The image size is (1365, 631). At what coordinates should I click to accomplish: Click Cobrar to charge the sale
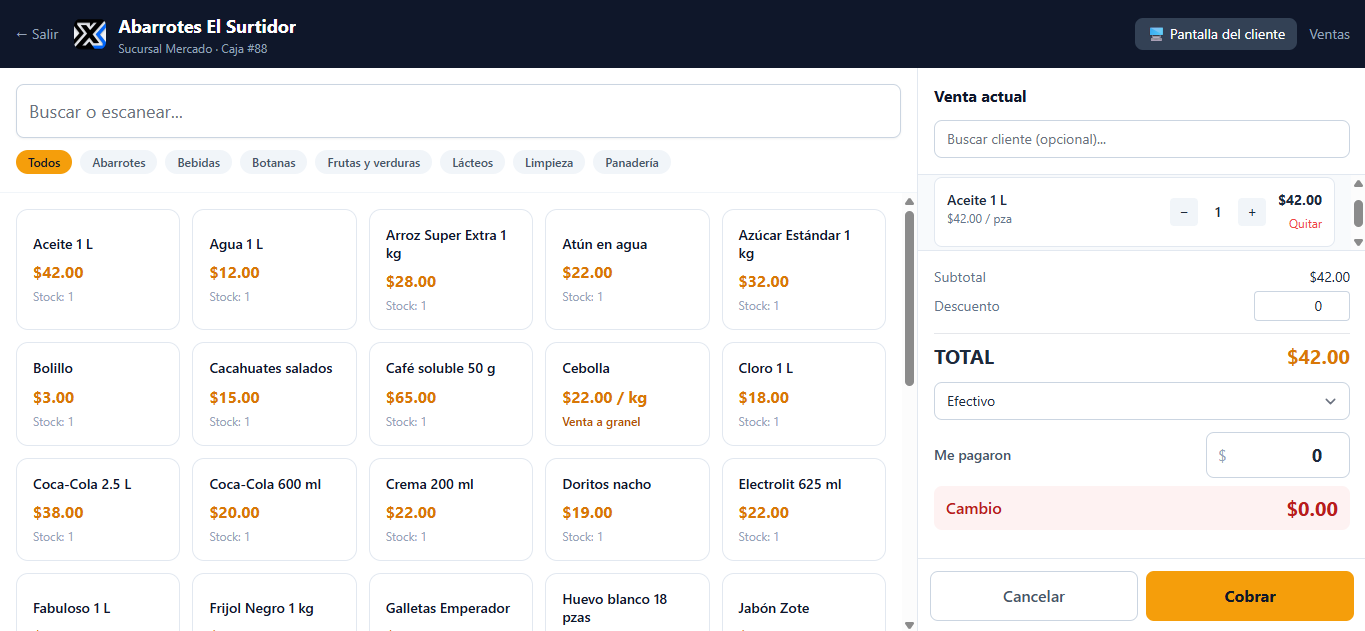[x=1250, y=596]
